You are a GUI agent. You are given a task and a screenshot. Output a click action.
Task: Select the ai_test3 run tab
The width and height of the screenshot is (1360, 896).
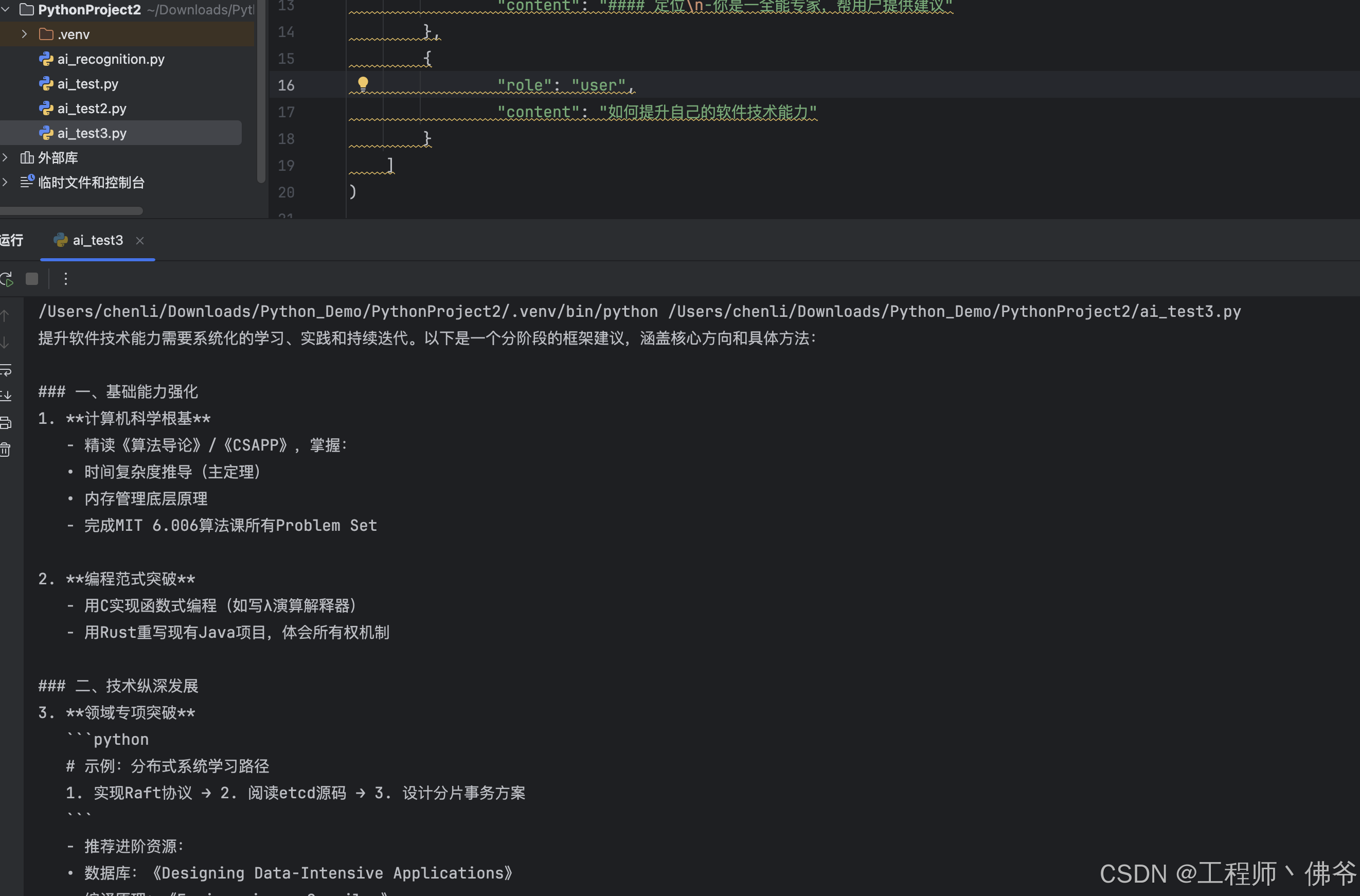click(x=97, y=241)
